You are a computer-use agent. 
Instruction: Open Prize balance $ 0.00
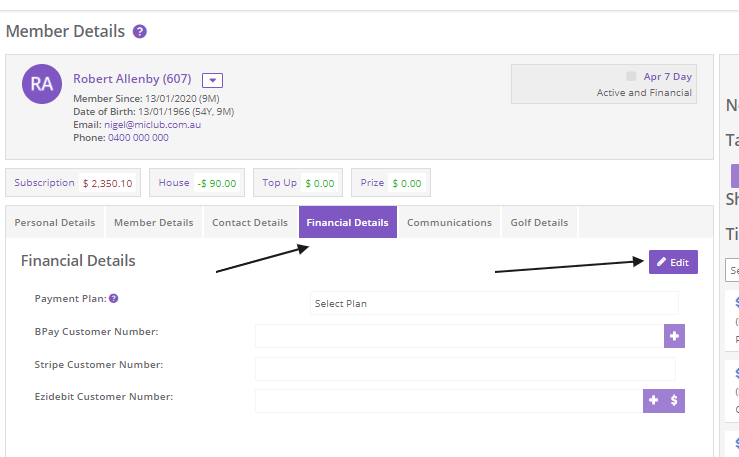click(391, 183)
